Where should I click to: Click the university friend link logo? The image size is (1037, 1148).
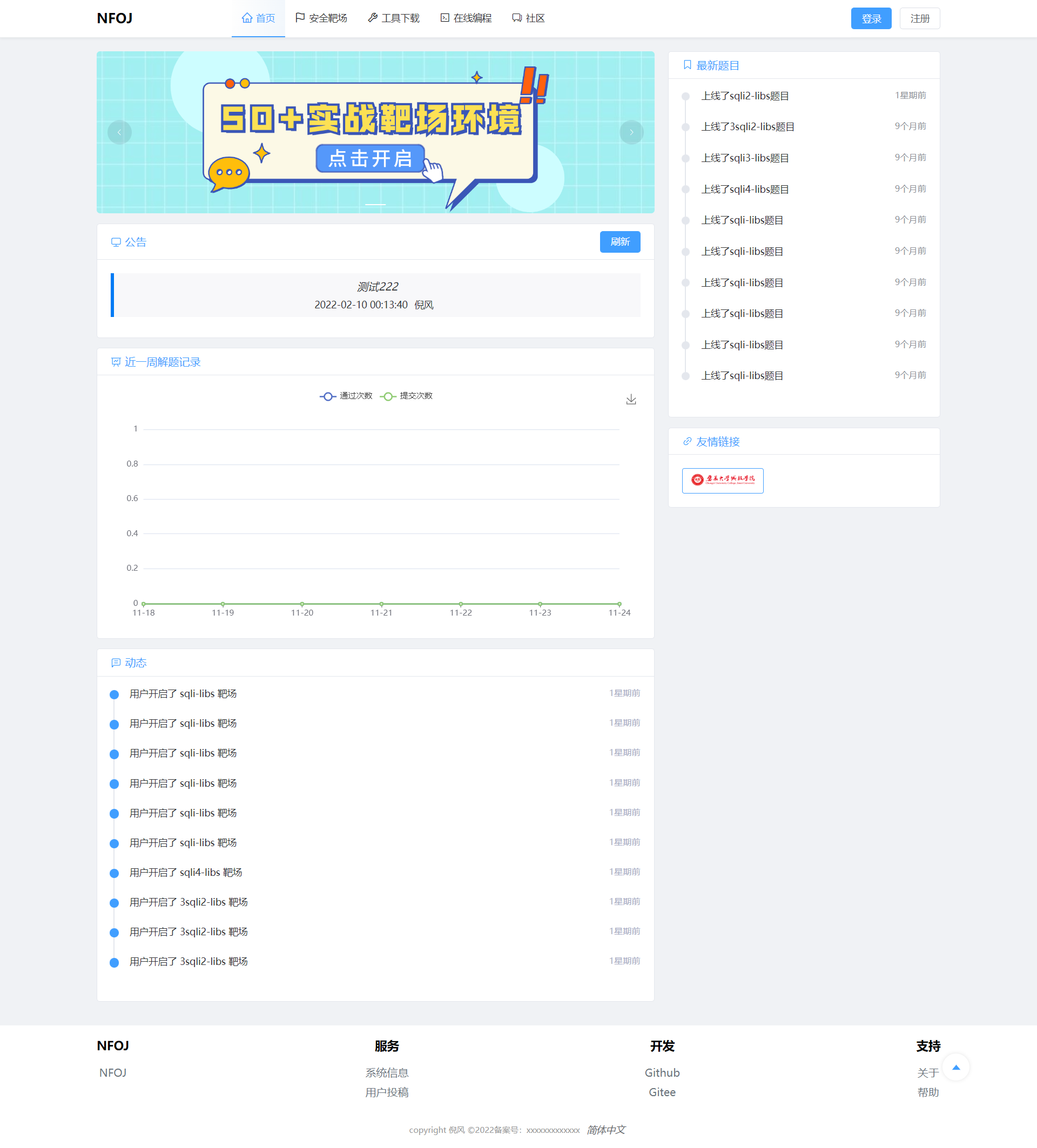coord(722,481)
